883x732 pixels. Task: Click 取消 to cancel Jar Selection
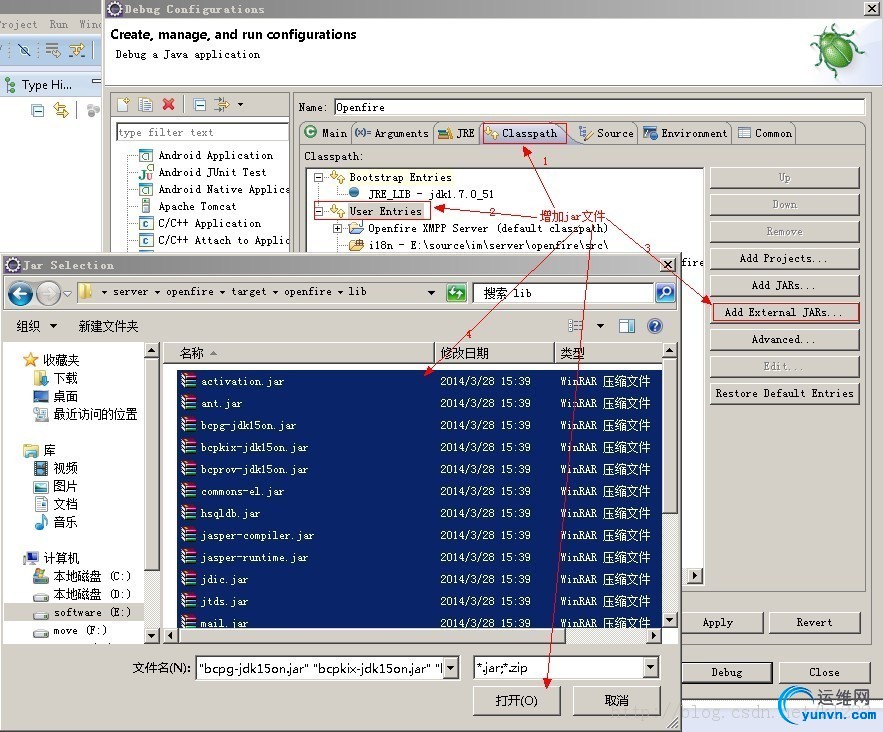pyautogui.click(x=616, y=700)
